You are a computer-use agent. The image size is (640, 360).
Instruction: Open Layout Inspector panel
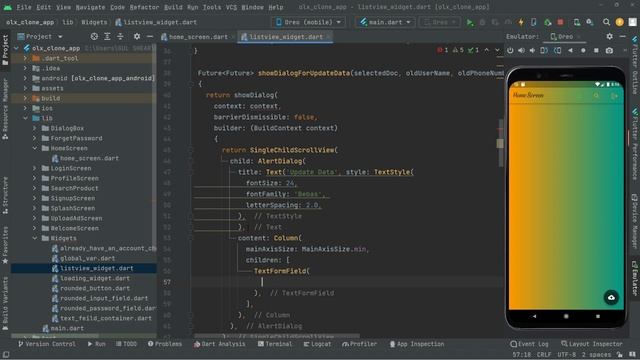592,344
